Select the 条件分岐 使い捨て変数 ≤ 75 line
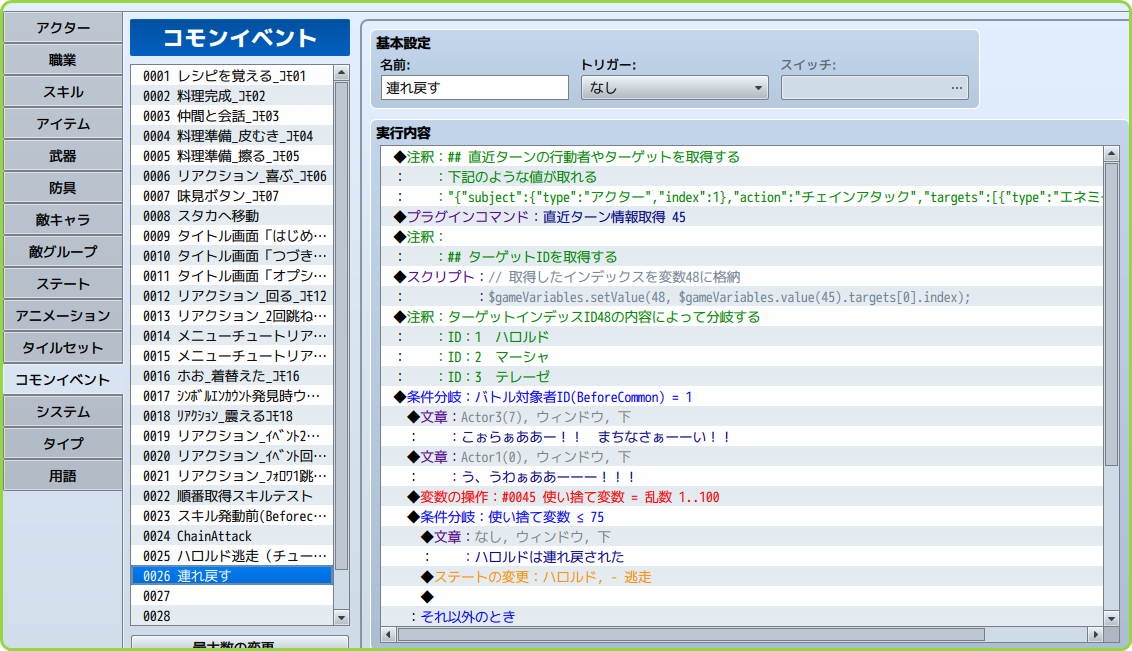The image size is (1132, 651). (x=741, y=517)
